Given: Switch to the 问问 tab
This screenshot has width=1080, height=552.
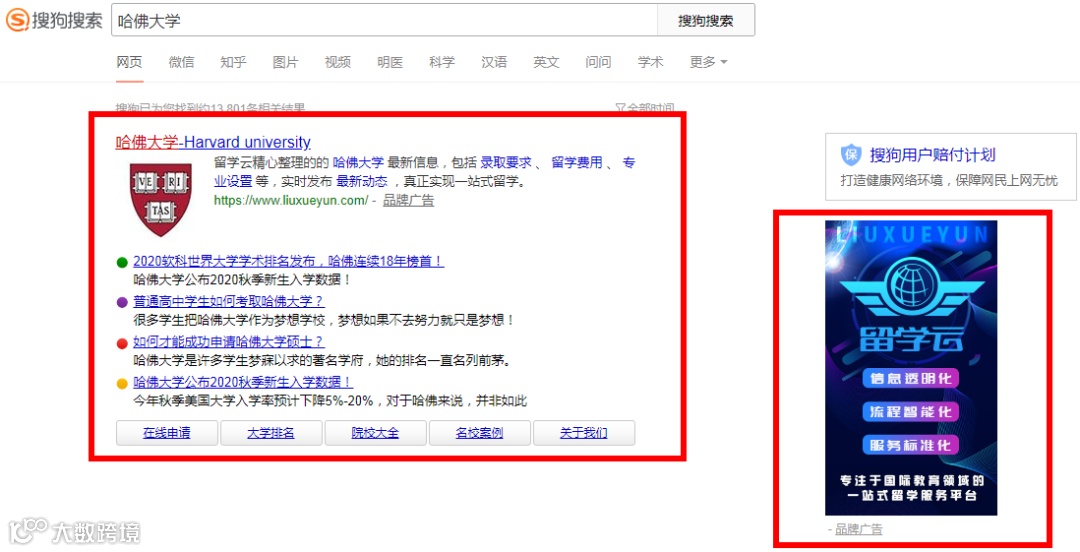Looking at the screenshot, I should (x=598, y=62).
